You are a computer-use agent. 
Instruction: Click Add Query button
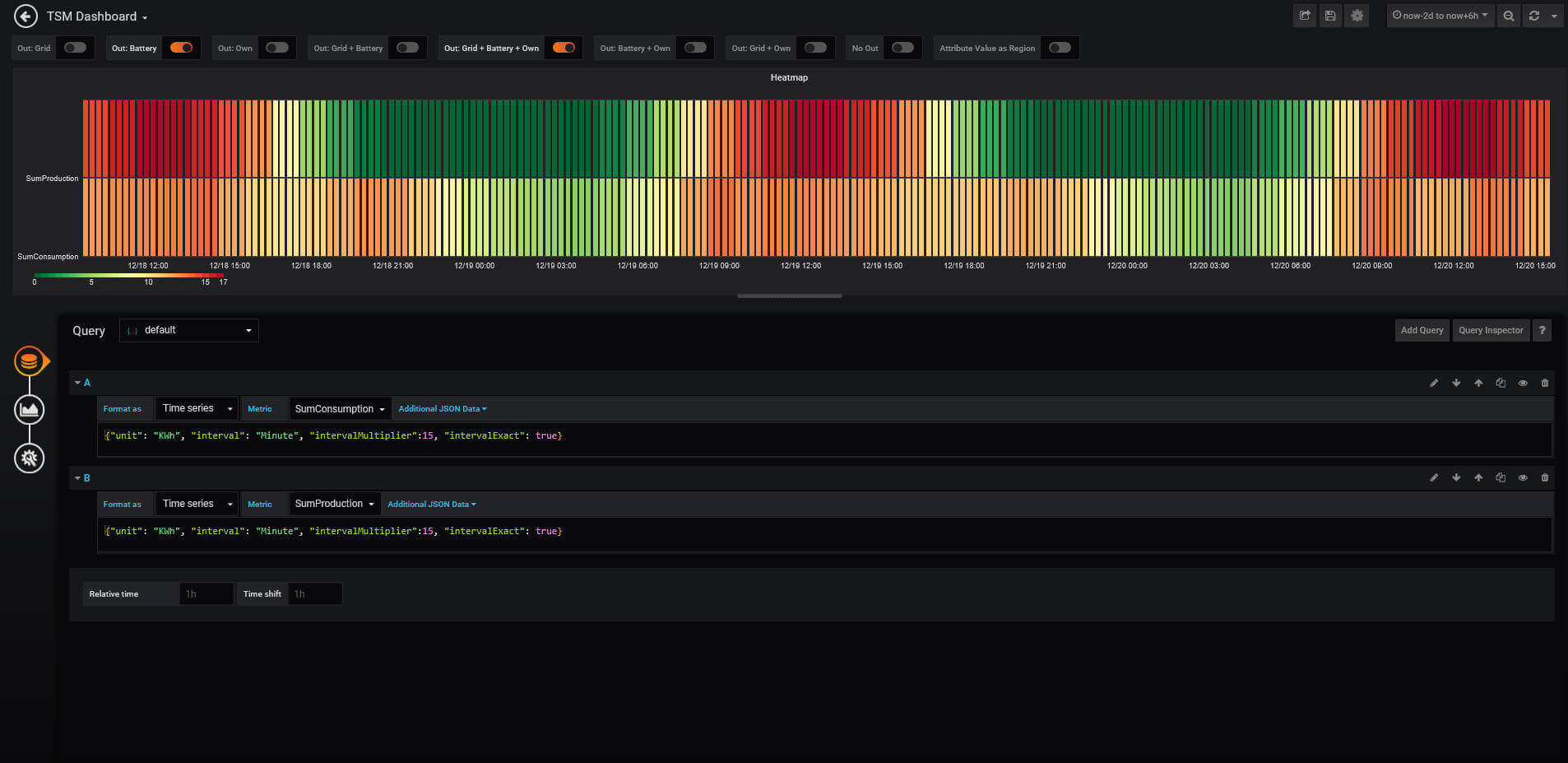click(x=1422, y=330)
